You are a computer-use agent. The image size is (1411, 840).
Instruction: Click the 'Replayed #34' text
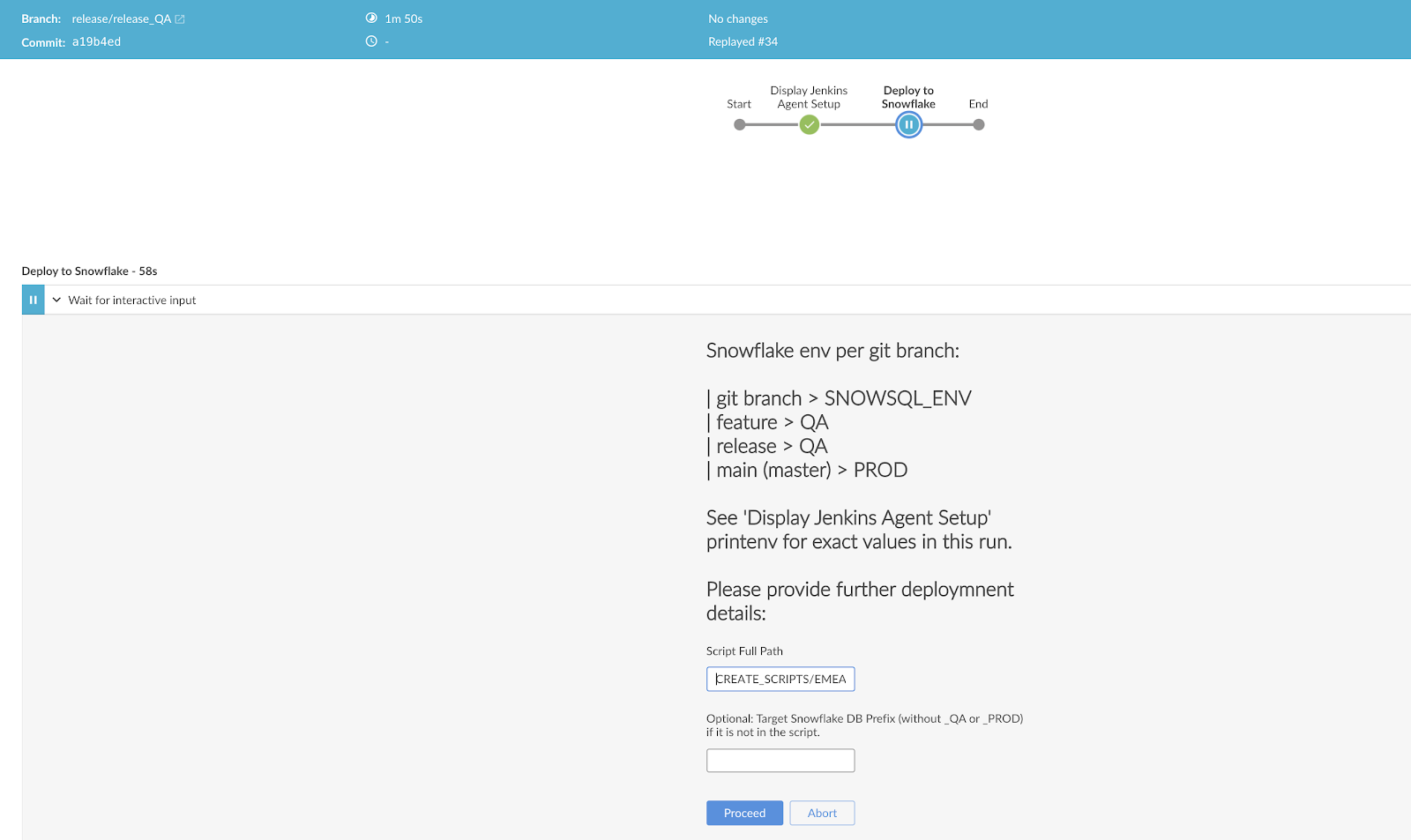click(743, 42)
